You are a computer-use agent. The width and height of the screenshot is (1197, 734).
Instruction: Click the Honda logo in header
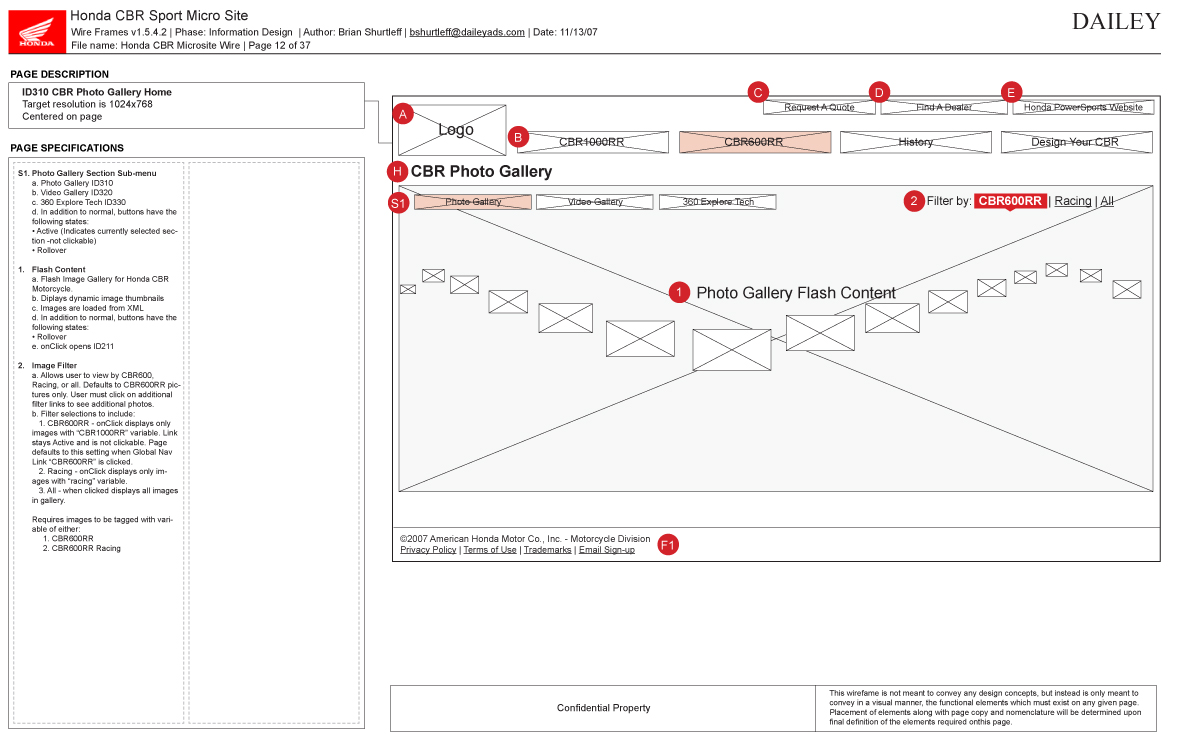click(37, 30)
